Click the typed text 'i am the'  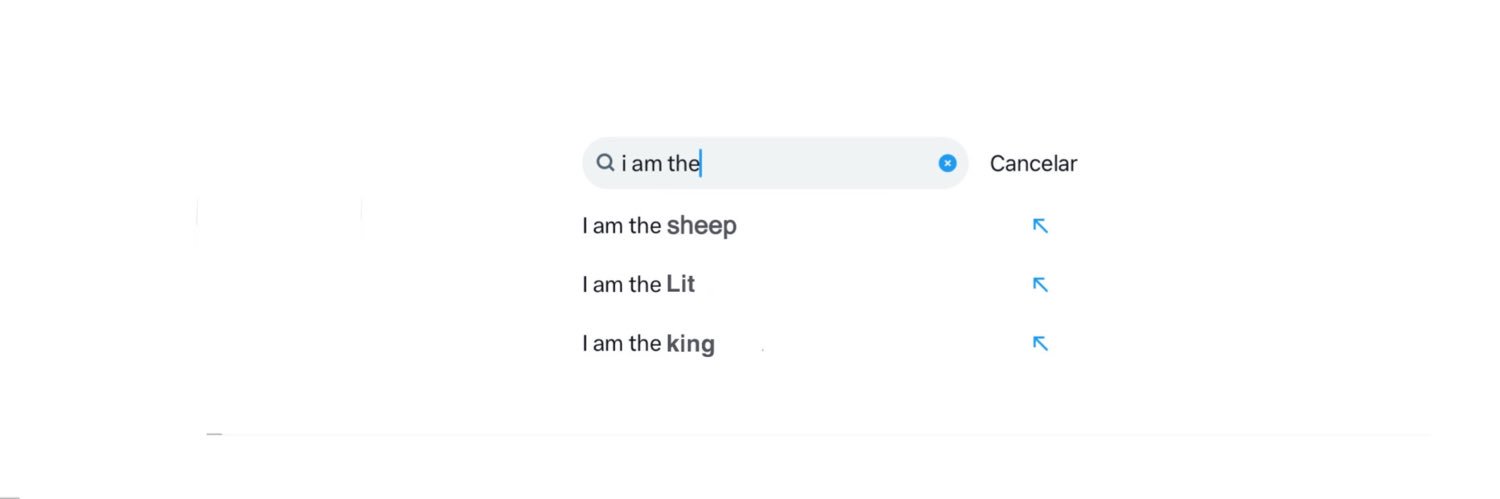click(x=660, y=164)
